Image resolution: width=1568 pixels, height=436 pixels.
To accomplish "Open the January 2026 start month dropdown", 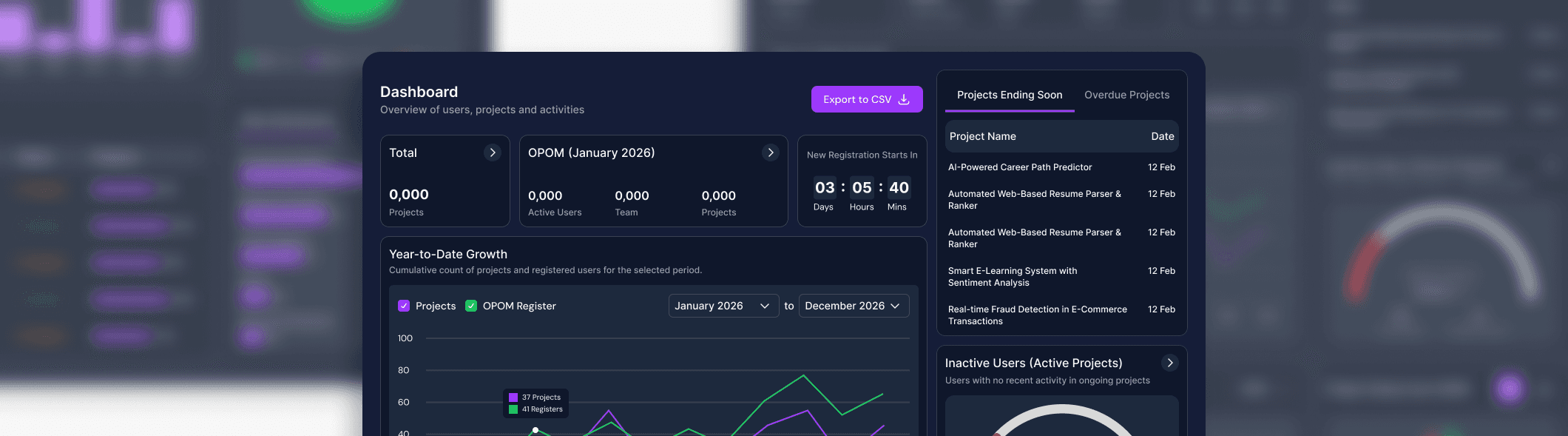I will (723, 306).
